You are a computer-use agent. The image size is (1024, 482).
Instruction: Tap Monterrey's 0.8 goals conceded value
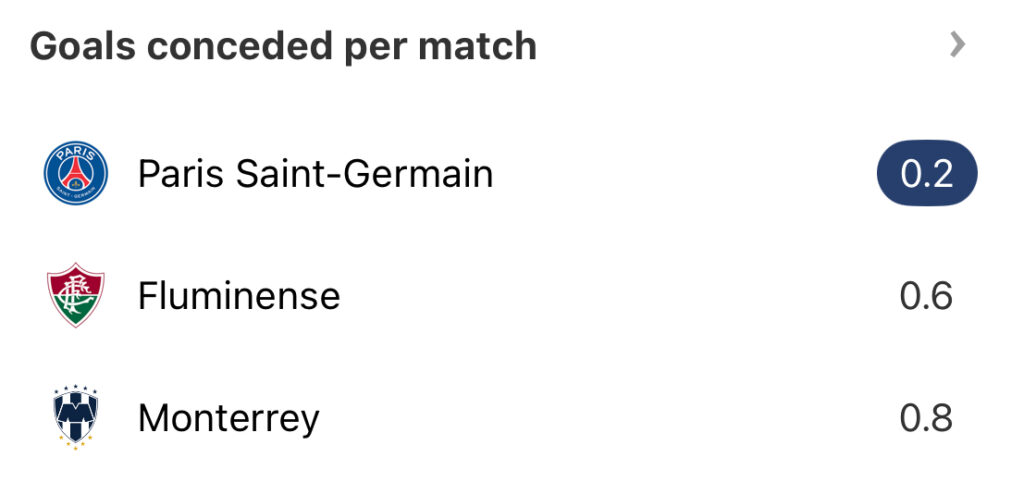point(926,418)
